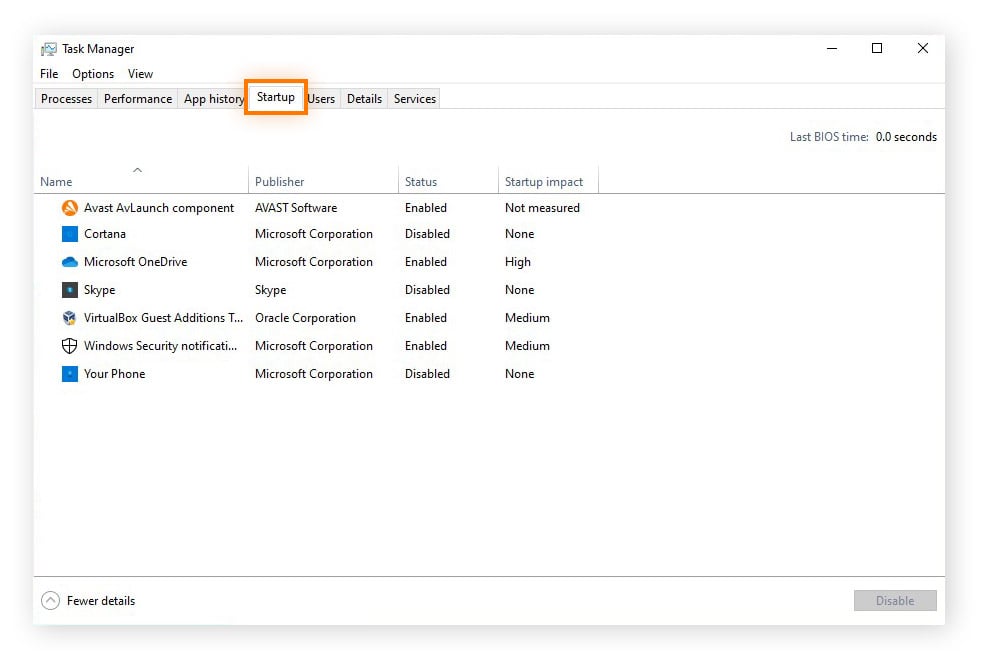
Task: Click the Last BIOS time 0.0 seconds value
Action: 906,137
